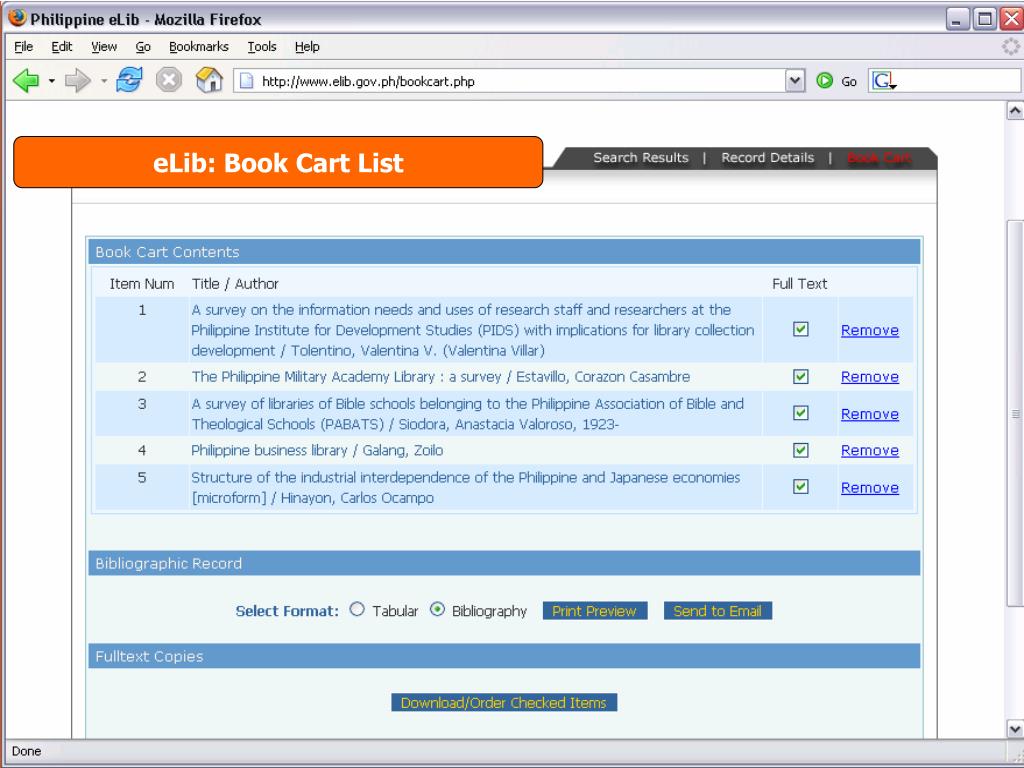
Task: Click the title starting 'The Philippine Military Academy Library'
Action: [x=440, y=377]
